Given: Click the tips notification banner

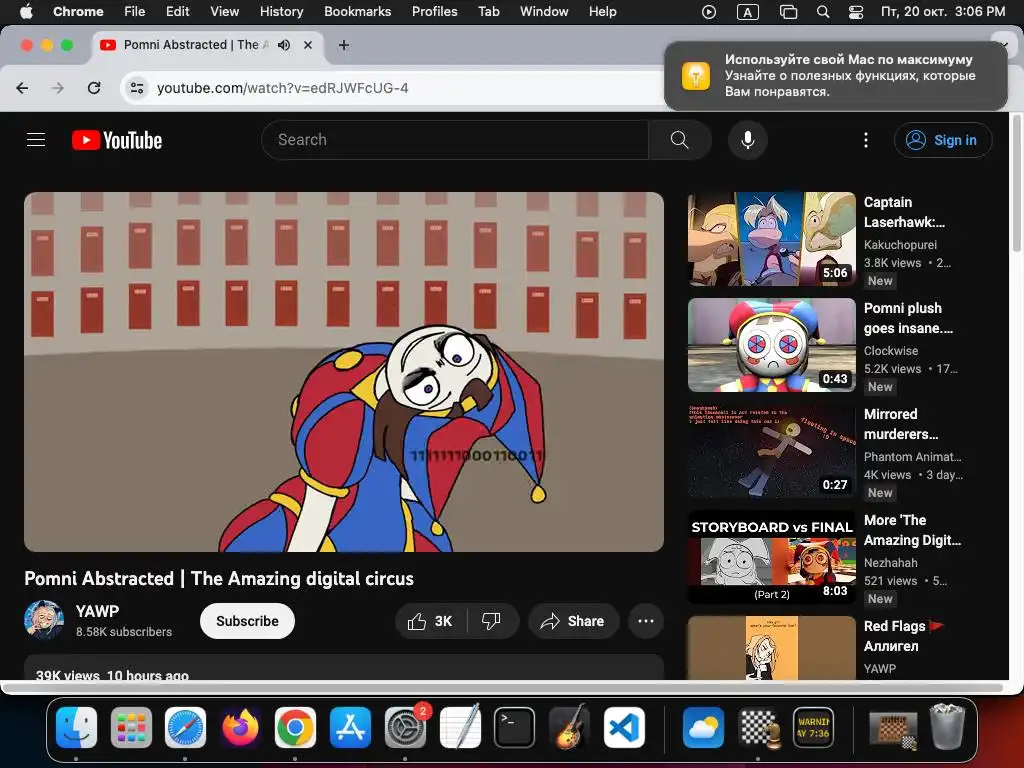Looking at the screenshot, I should point(835,75).
